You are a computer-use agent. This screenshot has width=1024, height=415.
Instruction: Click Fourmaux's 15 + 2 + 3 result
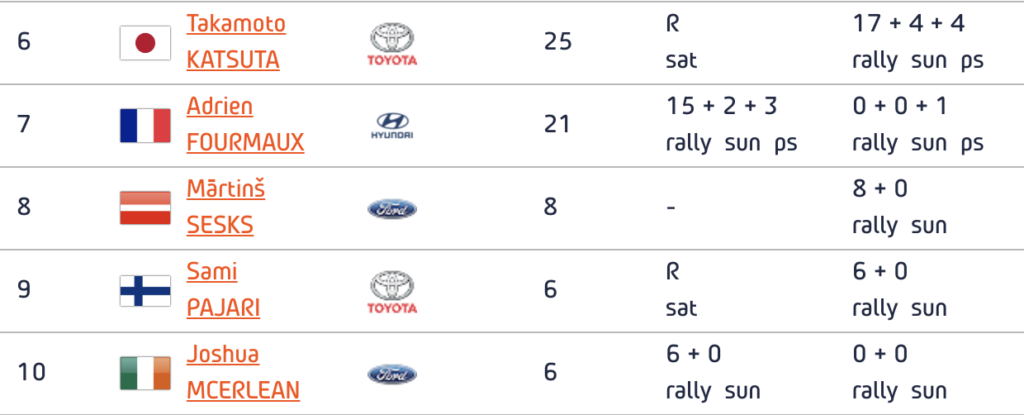pyautogui.click(x=721, y=106)
